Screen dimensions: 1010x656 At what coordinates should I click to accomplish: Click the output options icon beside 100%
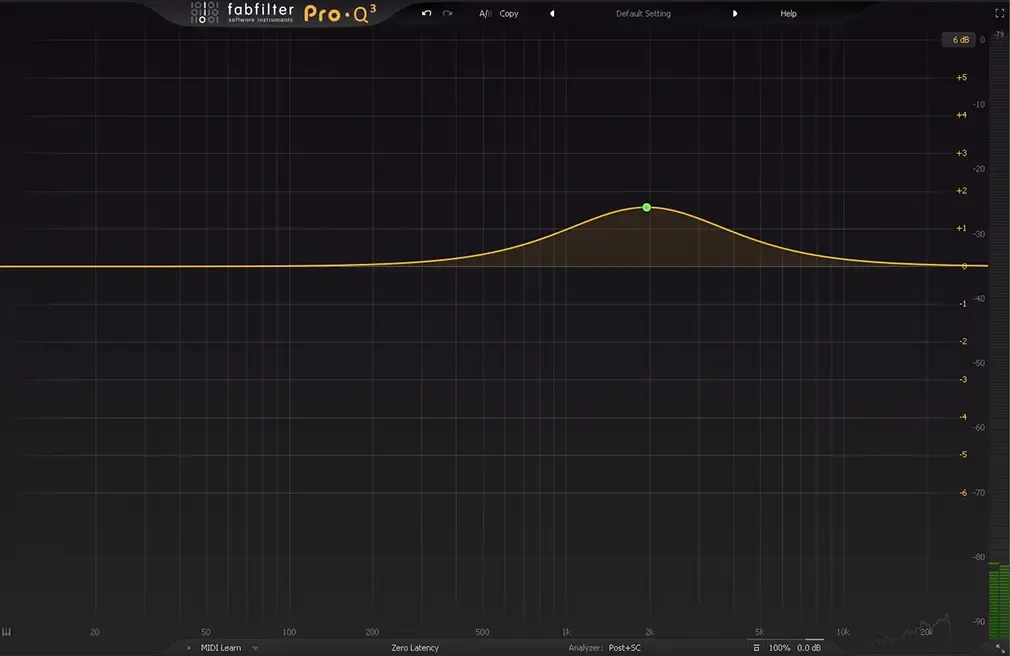coord(756,648)
